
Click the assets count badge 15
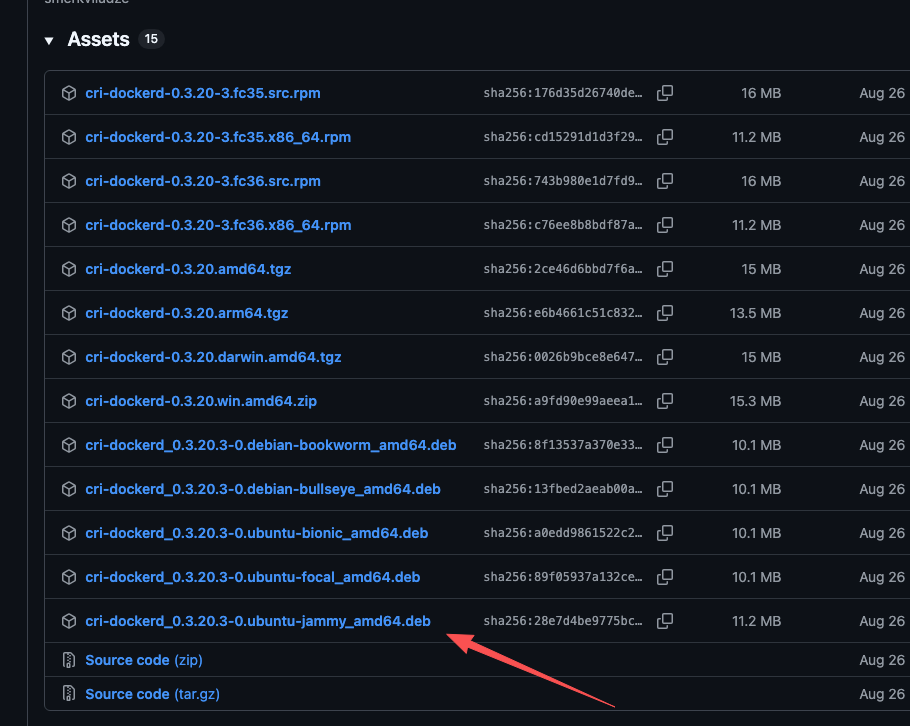pos(151,40)
